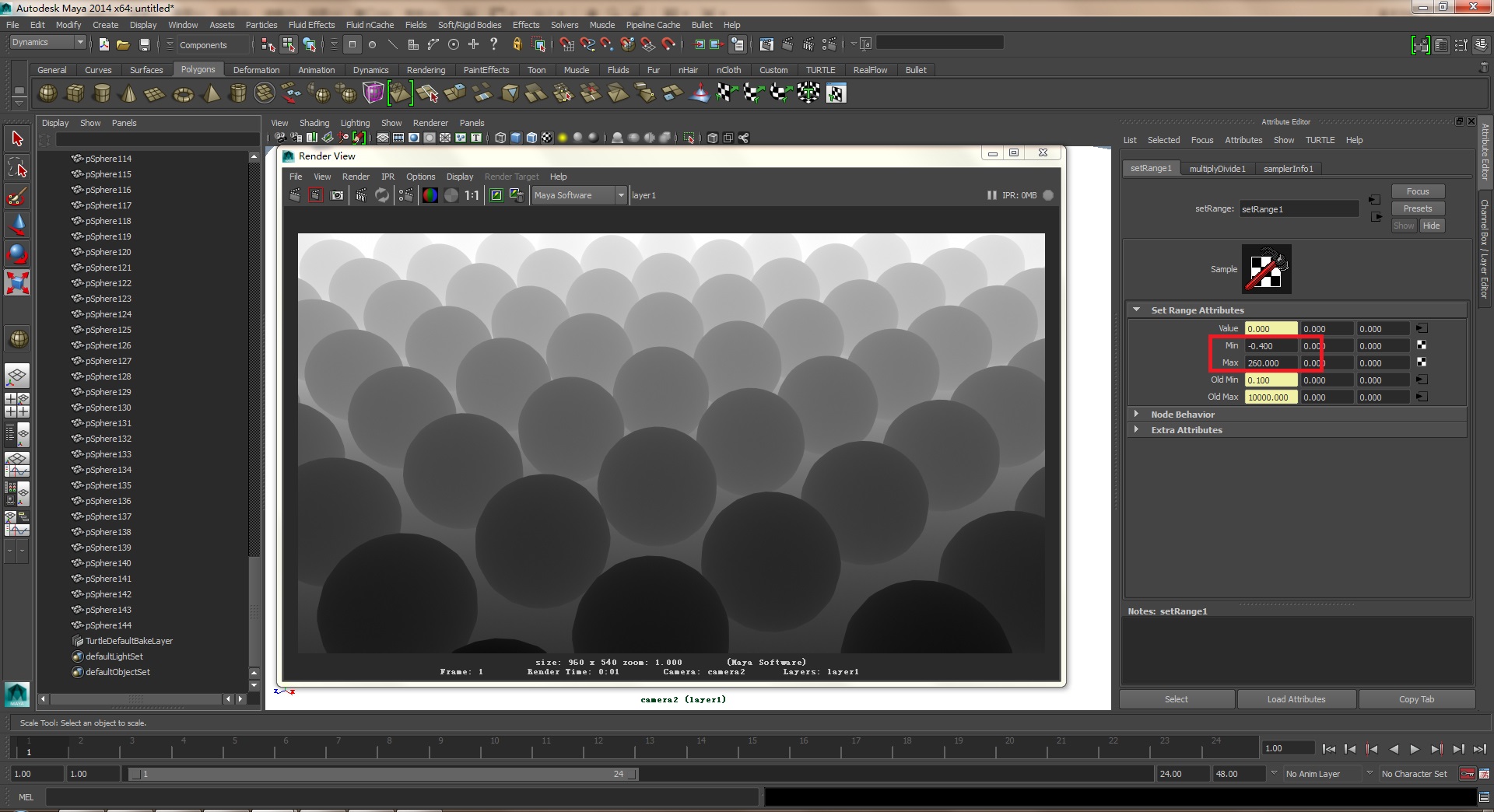
Task: Select the Paint Selection tool in toolbox
Action: click(17, 196)
